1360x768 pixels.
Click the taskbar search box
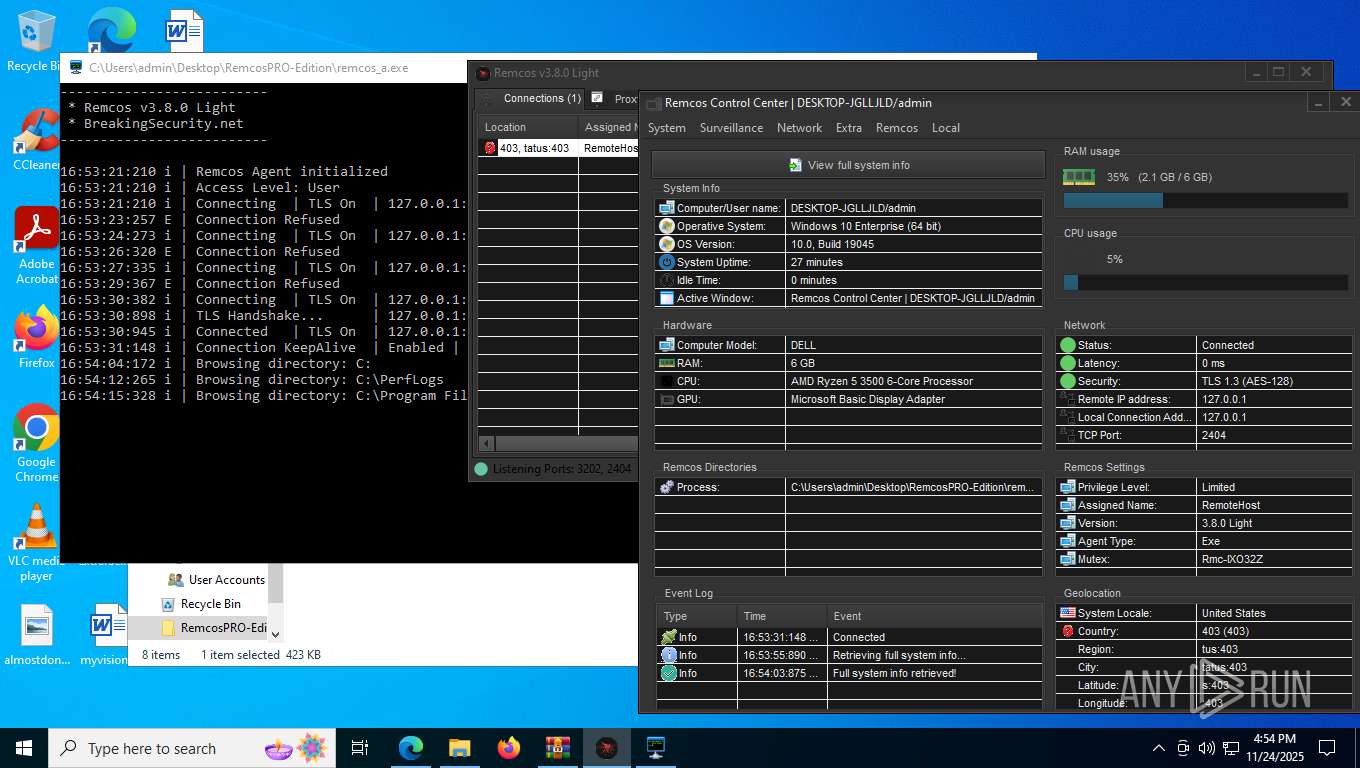pos(193,748)
